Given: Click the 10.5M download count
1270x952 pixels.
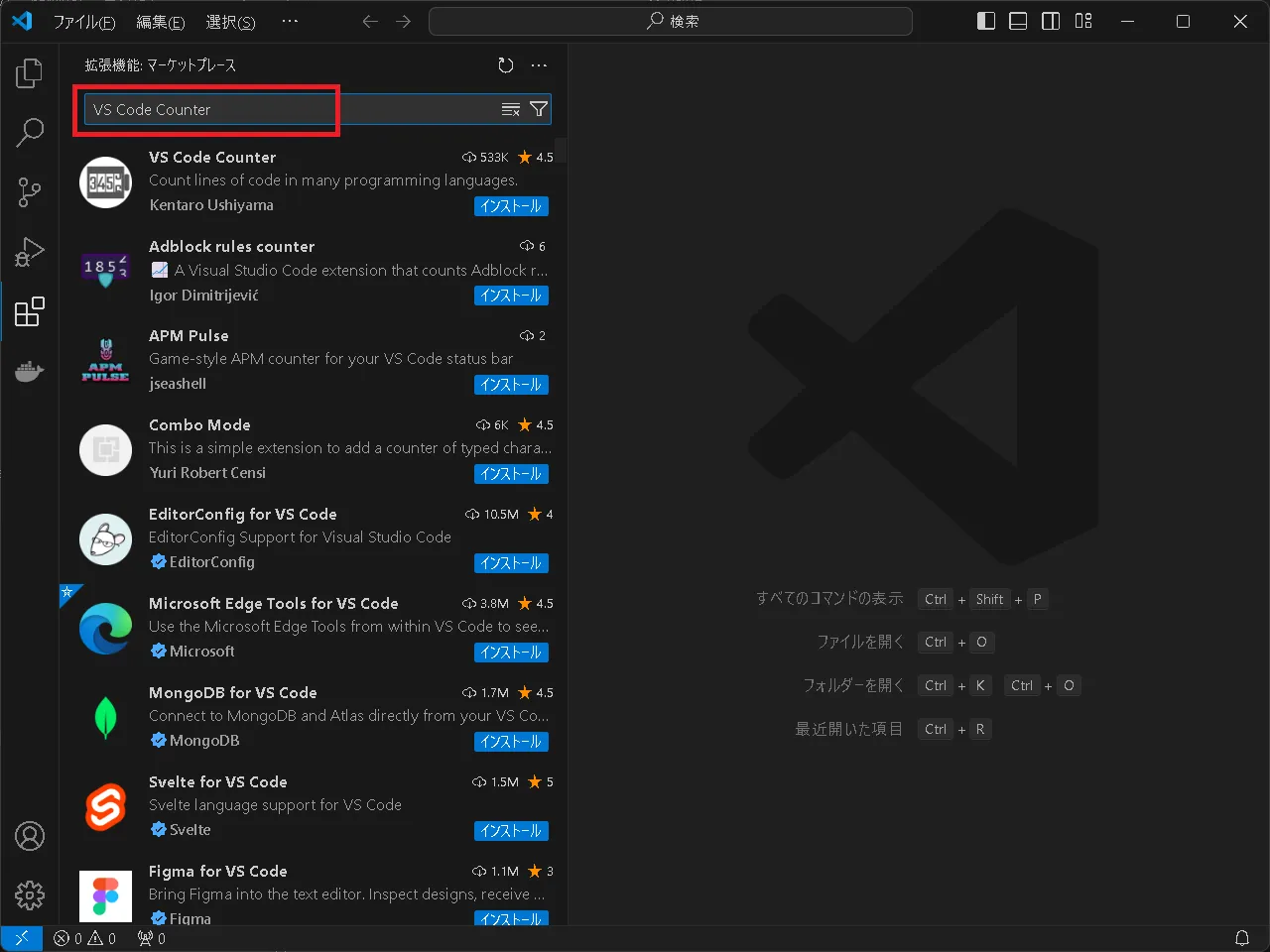Looking at the screenshot, I should [491, 515].
